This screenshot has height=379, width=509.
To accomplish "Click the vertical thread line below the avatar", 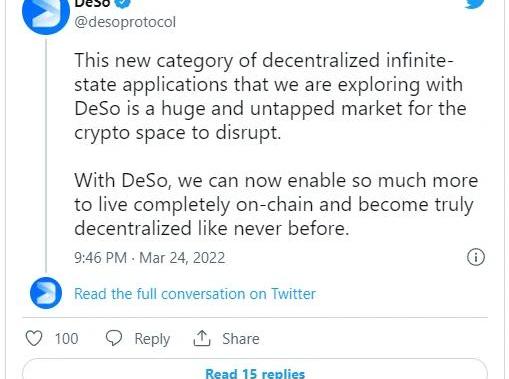I will tap(46, 156).
